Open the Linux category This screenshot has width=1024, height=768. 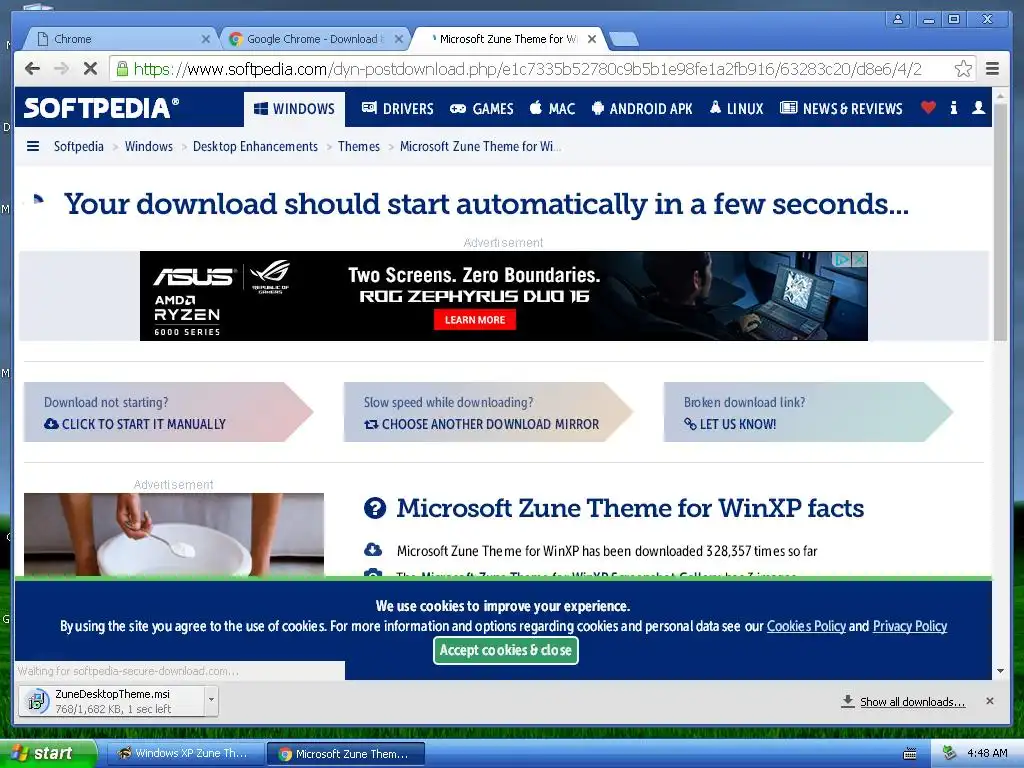coord(736,108)
